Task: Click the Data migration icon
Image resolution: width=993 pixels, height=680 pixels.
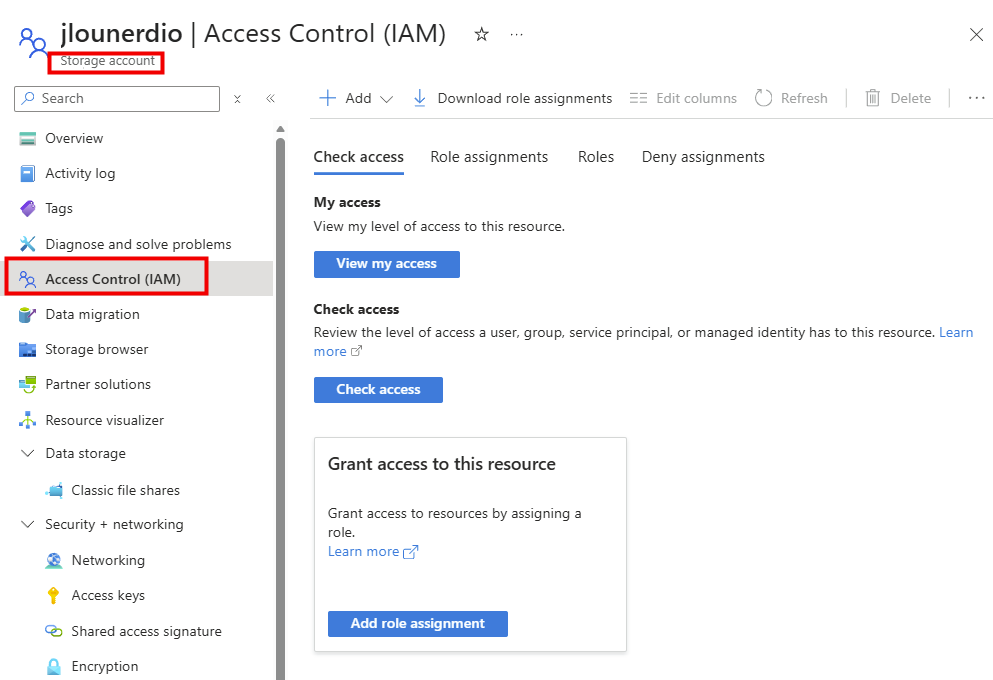Action: [27, 315]
